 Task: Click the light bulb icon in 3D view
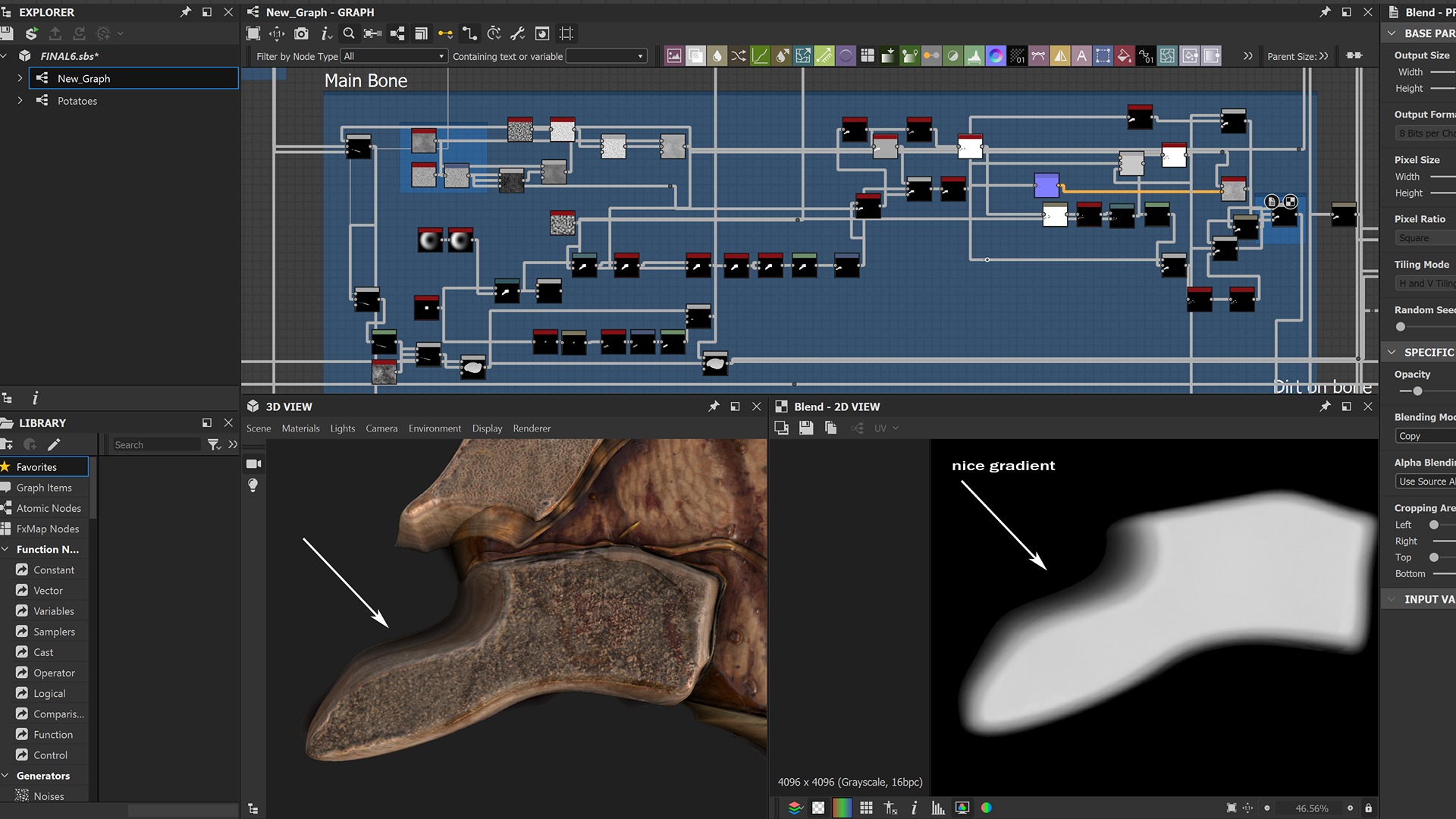[x=253, y=485]
